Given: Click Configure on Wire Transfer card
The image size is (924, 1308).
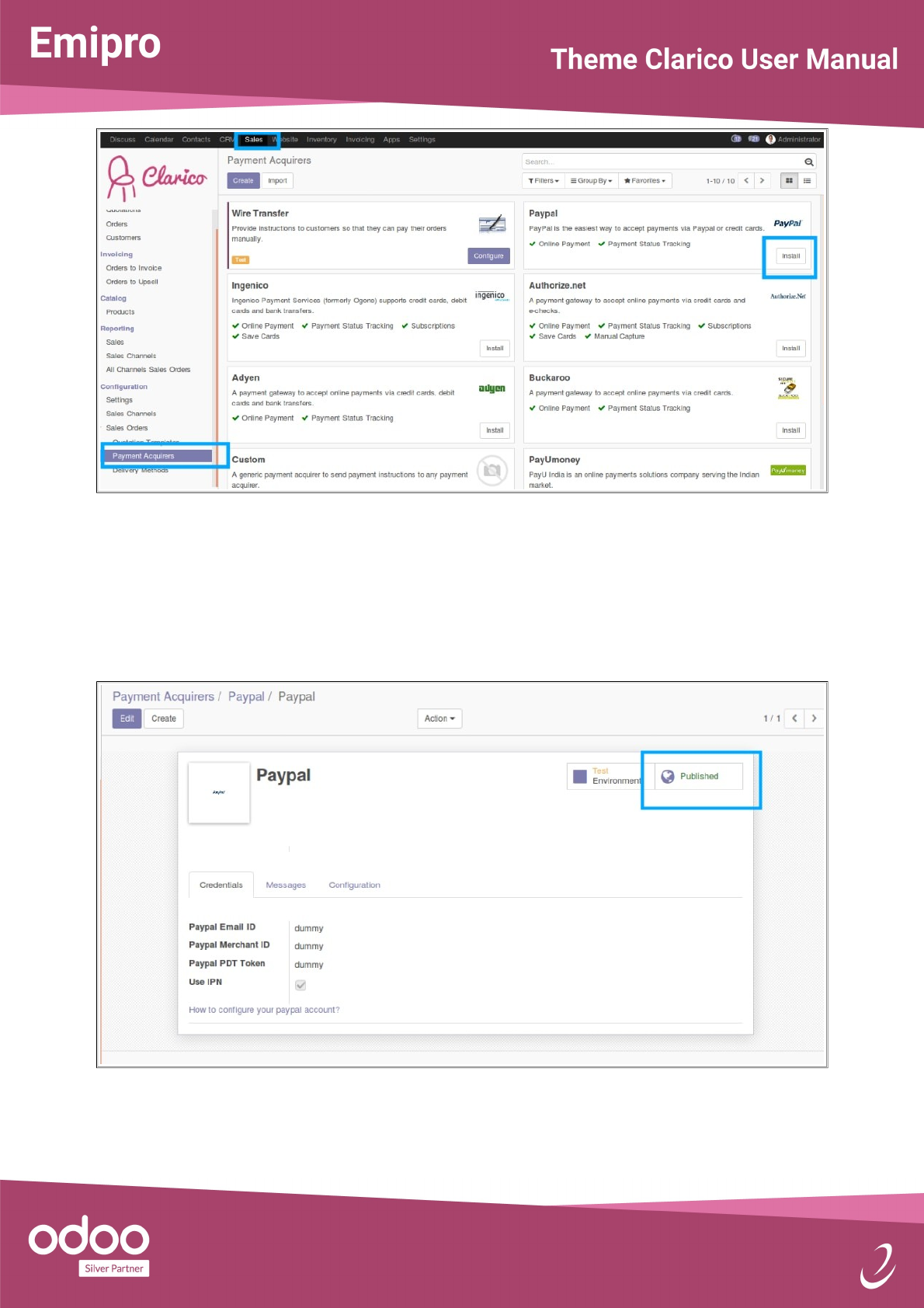Looking at the screenshot, I should click(x=489, y=256).
